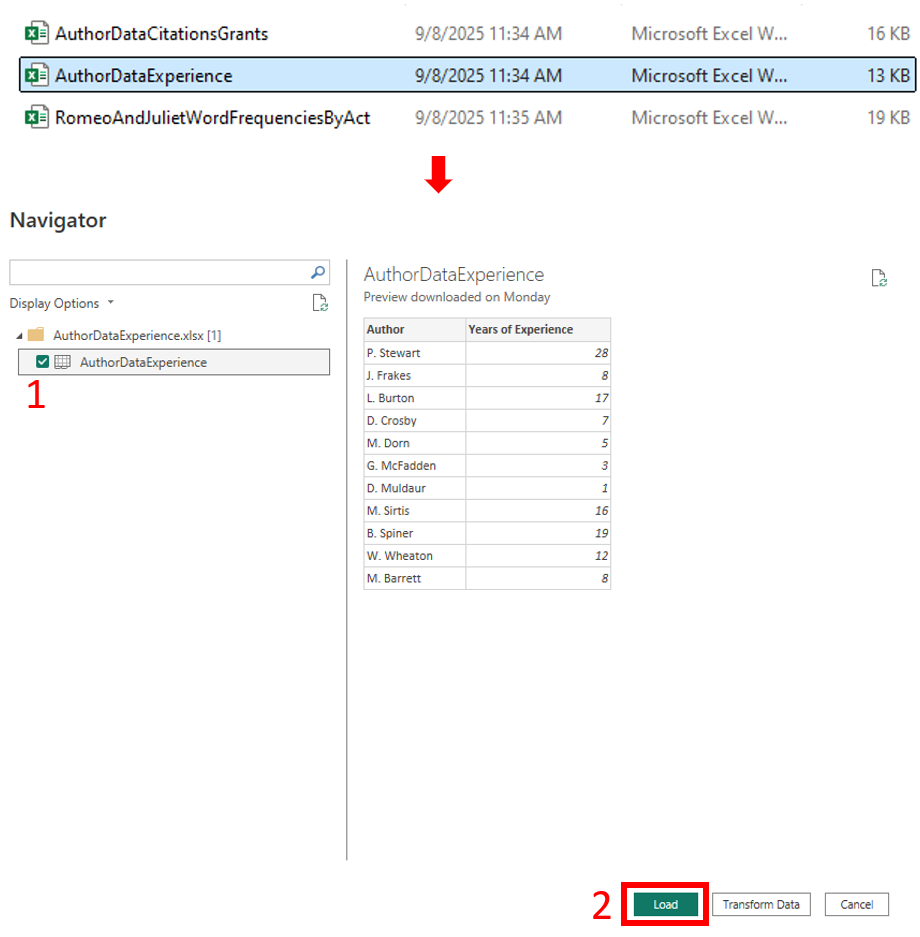Click the Excel icon of AuthorDataExperience file
Image resolution: width=920 pixels, height=937 pixels.
click(x=36, y=75)
